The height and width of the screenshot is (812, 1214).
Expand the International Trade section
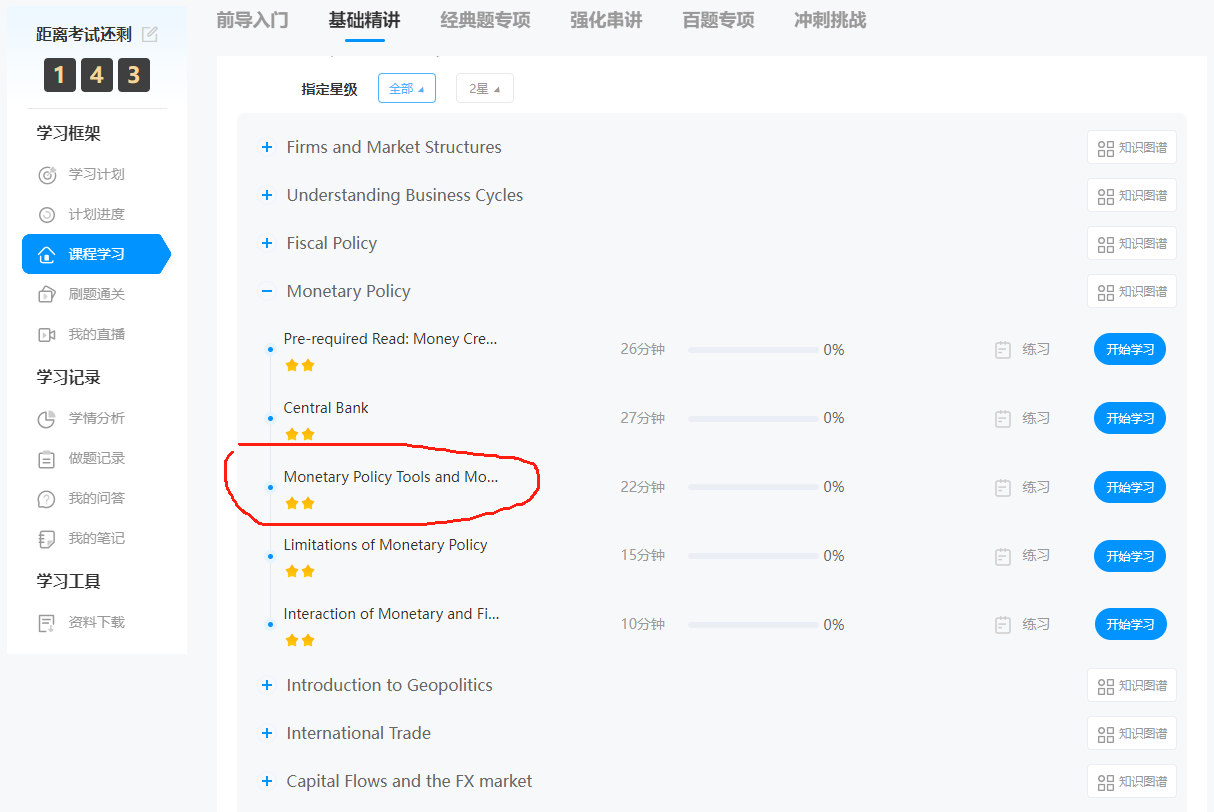point(267,733)
